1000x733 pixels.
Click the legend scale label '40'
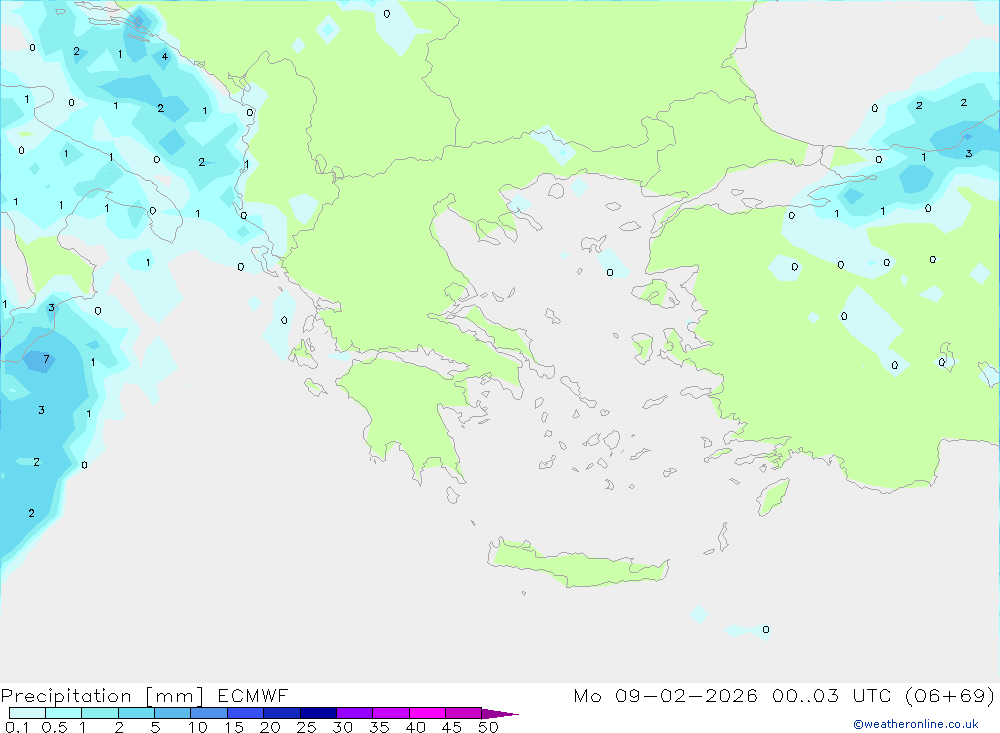(416, 727)
